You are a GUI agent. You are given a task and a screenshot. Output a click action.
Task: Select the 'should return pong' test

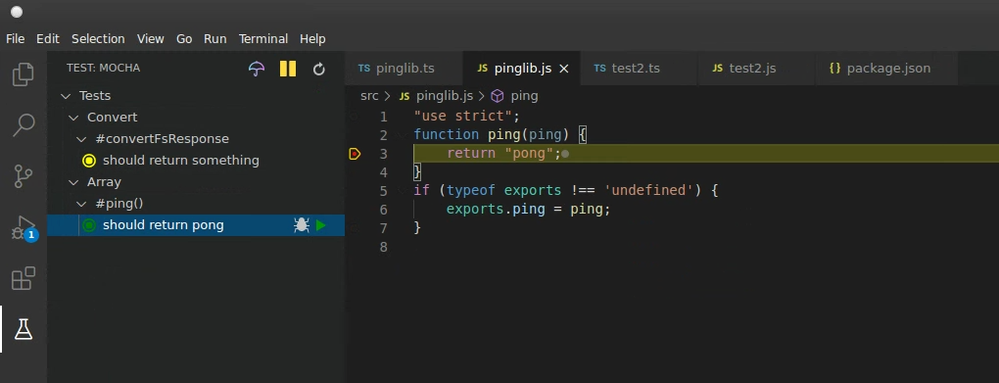(196, 225)
